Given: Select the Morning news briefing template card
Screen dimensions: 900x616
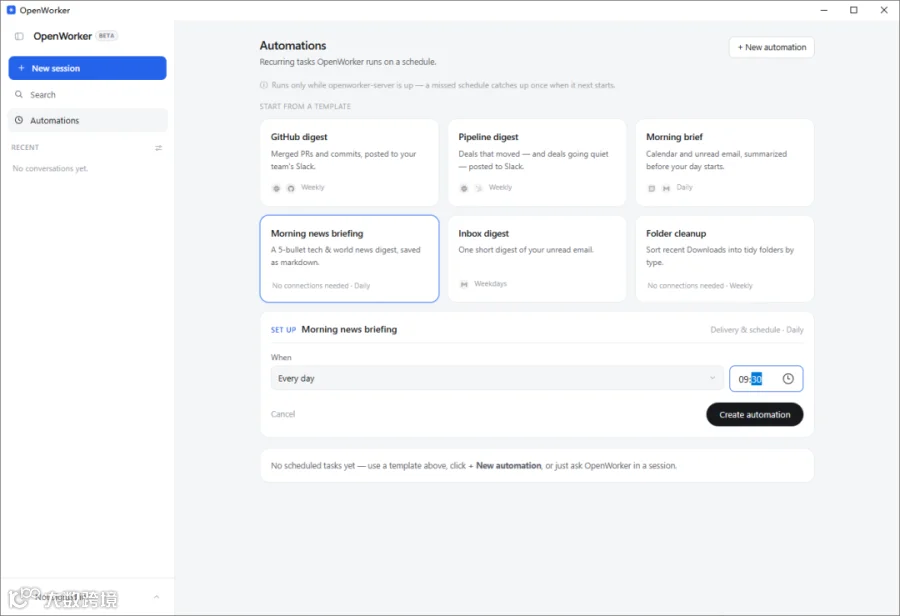Looking at the screenshot, I should [349, 259].
